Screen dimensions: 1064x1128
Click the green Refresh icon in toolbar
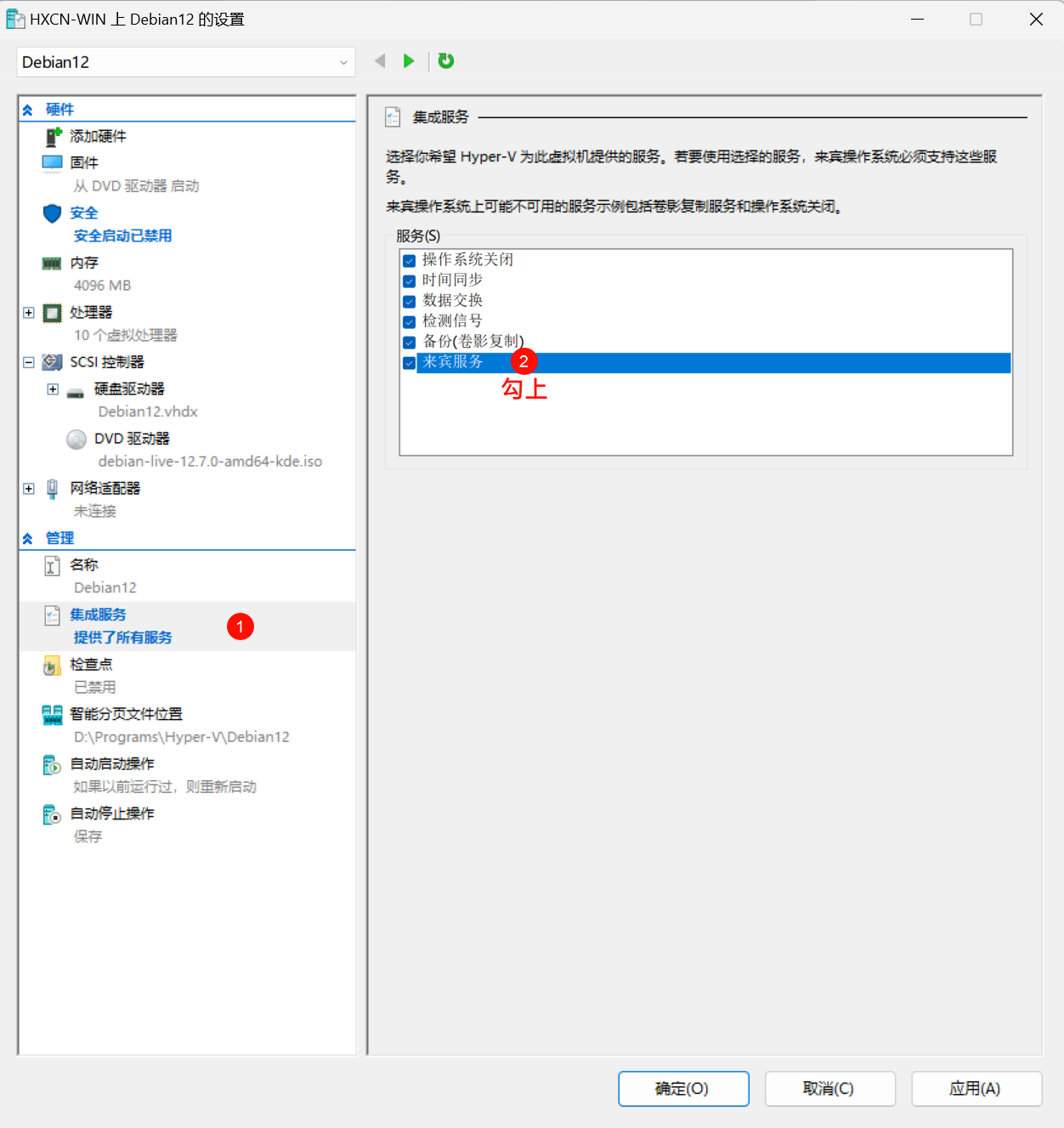[446, 60]
